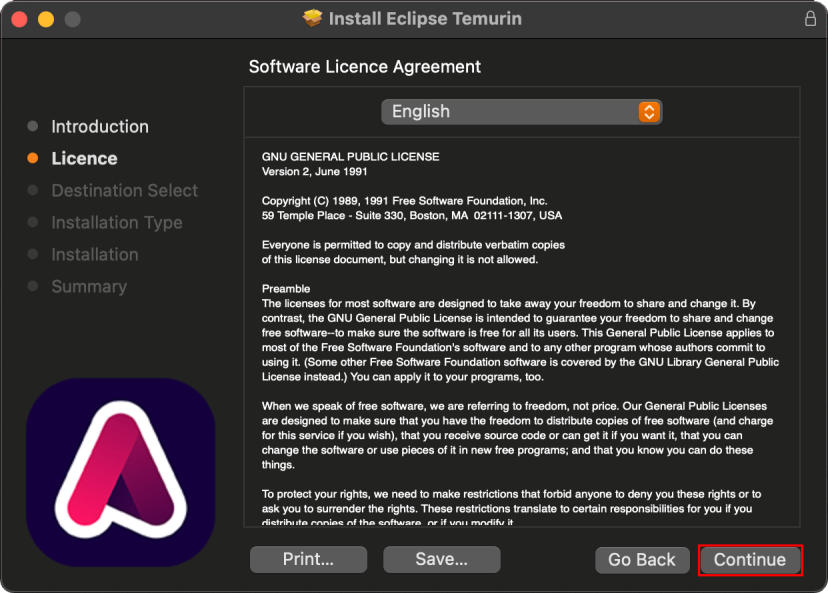828x593 pixels.
Task: Select the Introduction step in the sidebar
Action: pos(100,127)
